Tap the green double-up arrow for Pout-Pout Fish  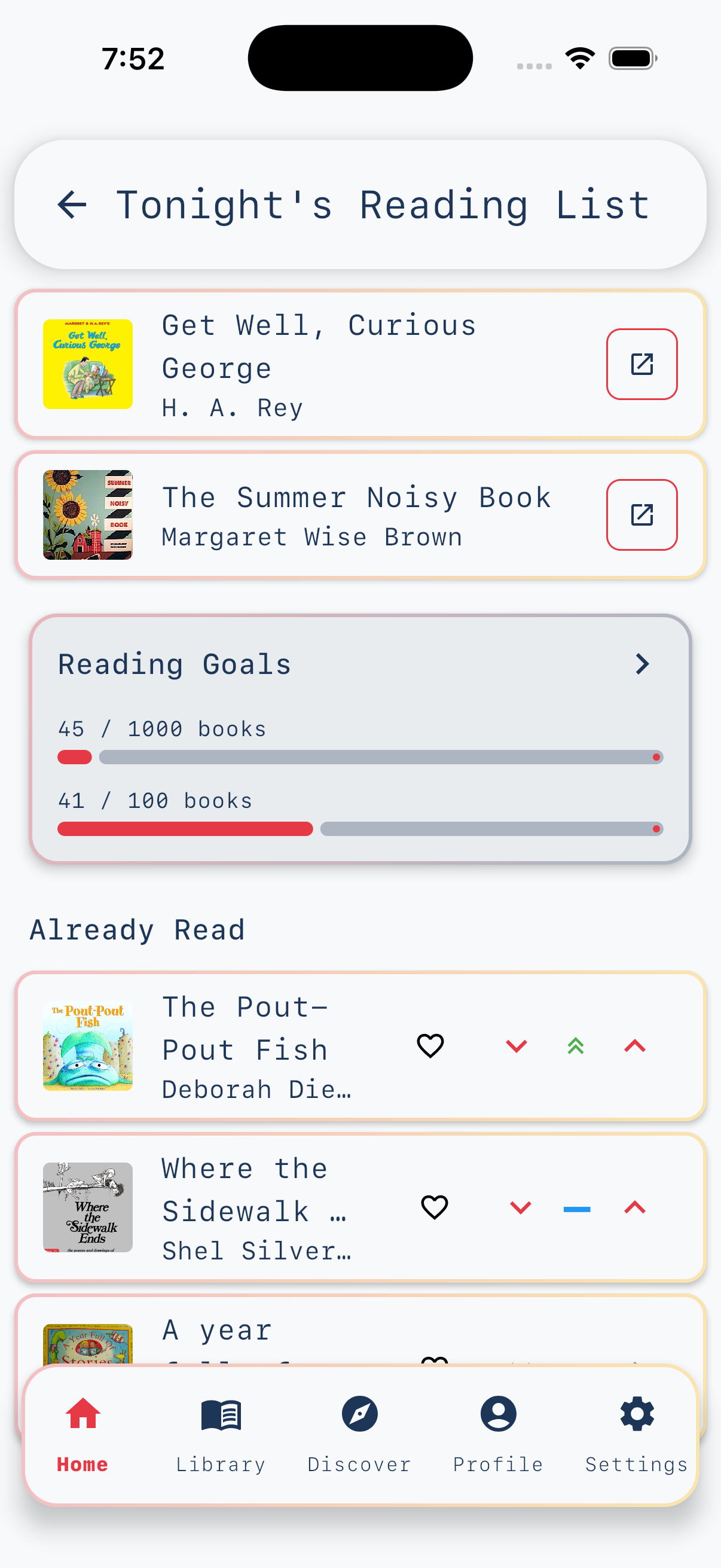[576, 1046]
